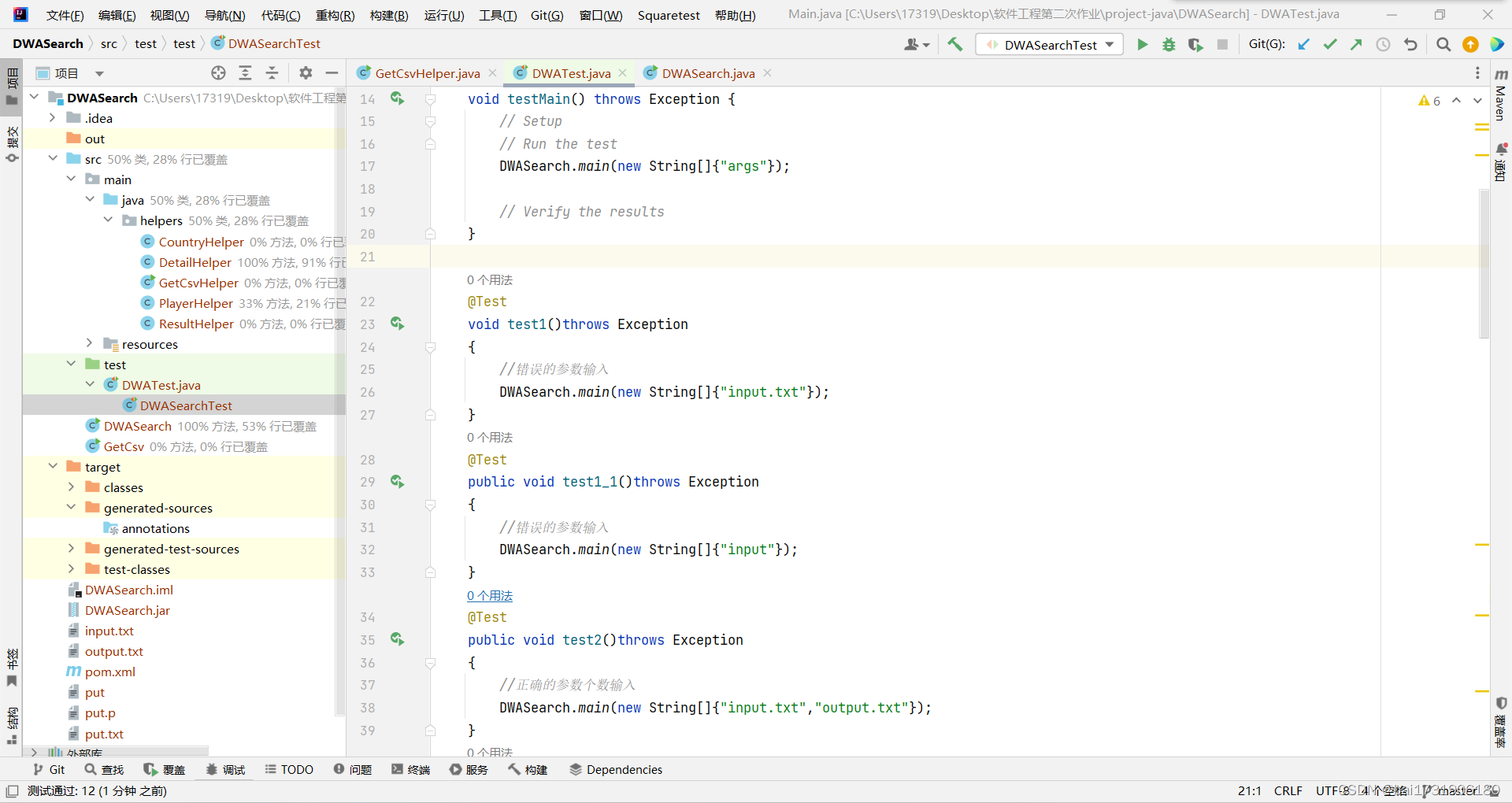Open the pom.xml file

click(x=109, y=672)
